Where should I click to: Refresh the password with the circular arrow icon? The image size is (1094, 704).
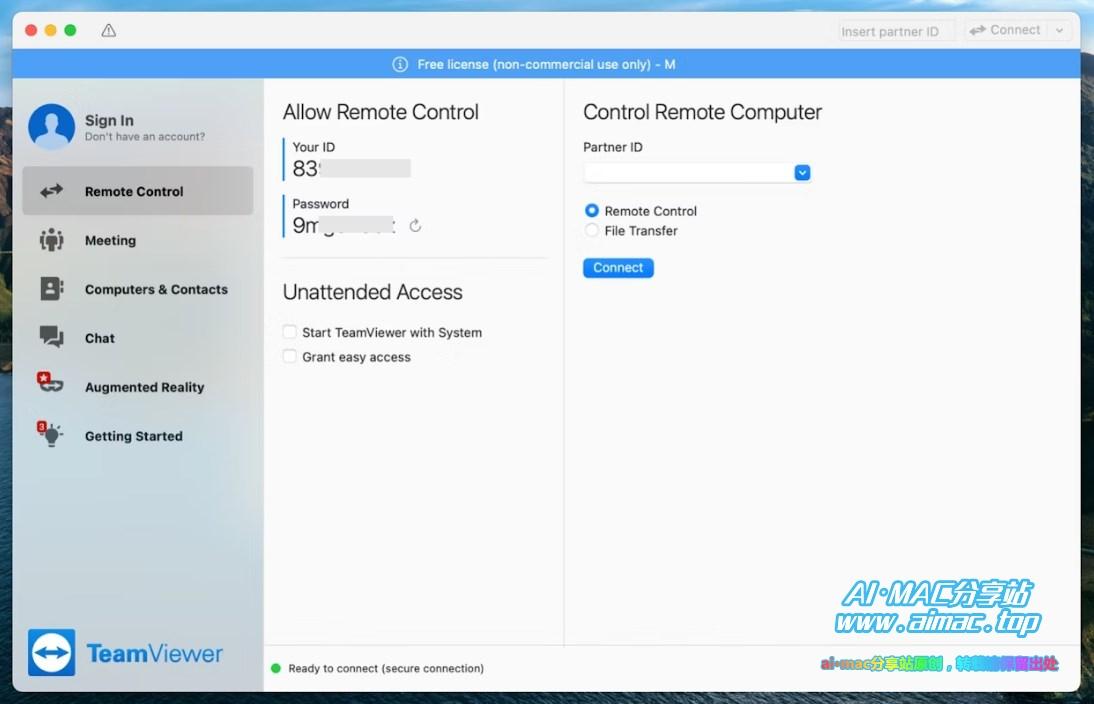(415, 225)
